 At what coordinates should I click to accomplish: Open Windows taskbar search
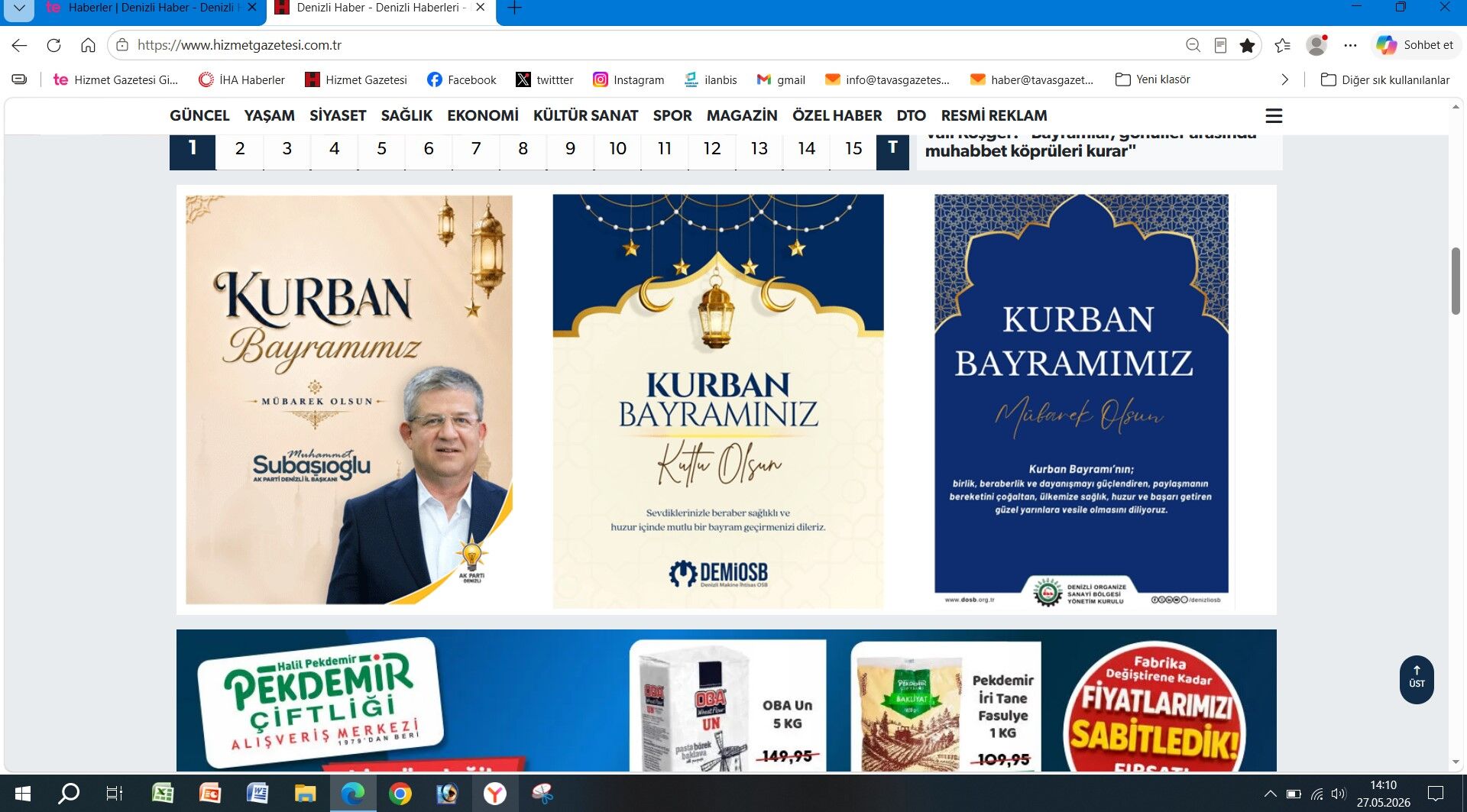(69, 794)
